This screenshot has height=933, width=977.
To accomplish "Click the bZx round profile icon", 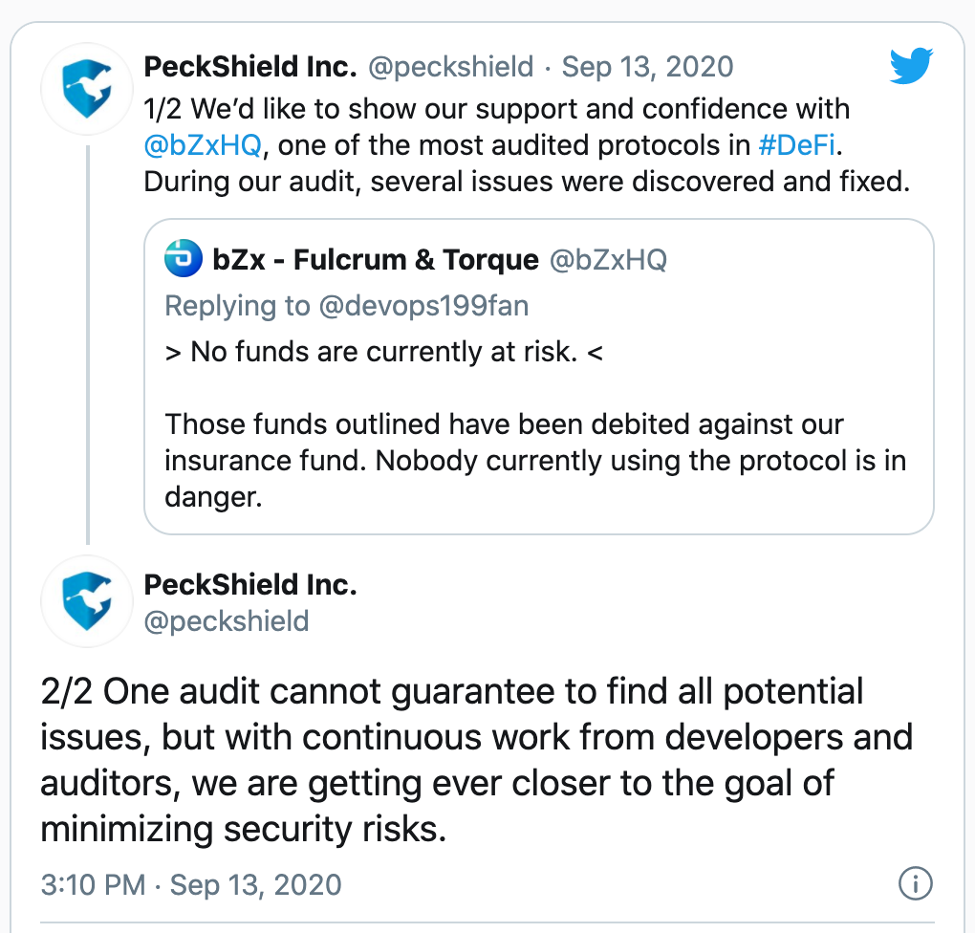I will coord(183,258).
